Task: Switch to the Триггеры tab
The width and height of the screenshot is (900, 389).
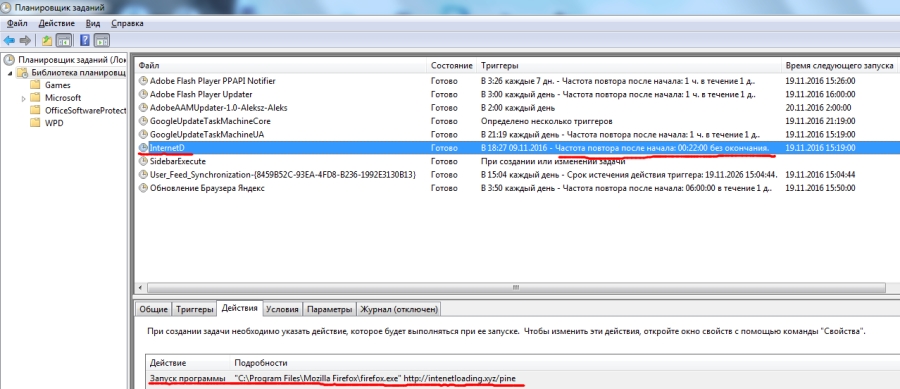Action: [x=195, y=309]
